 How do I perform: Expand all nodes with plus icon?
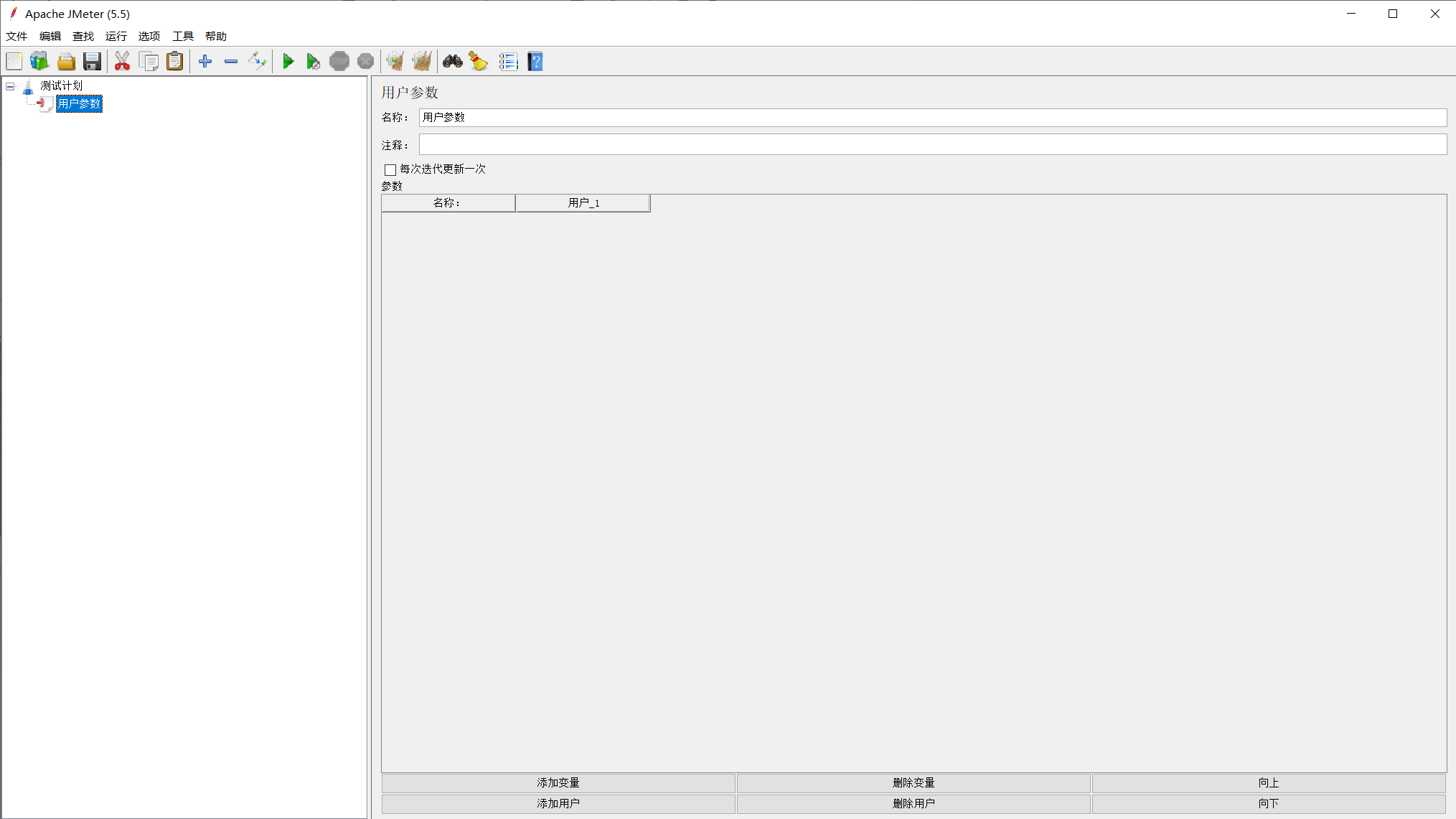(x=205, y=62)
